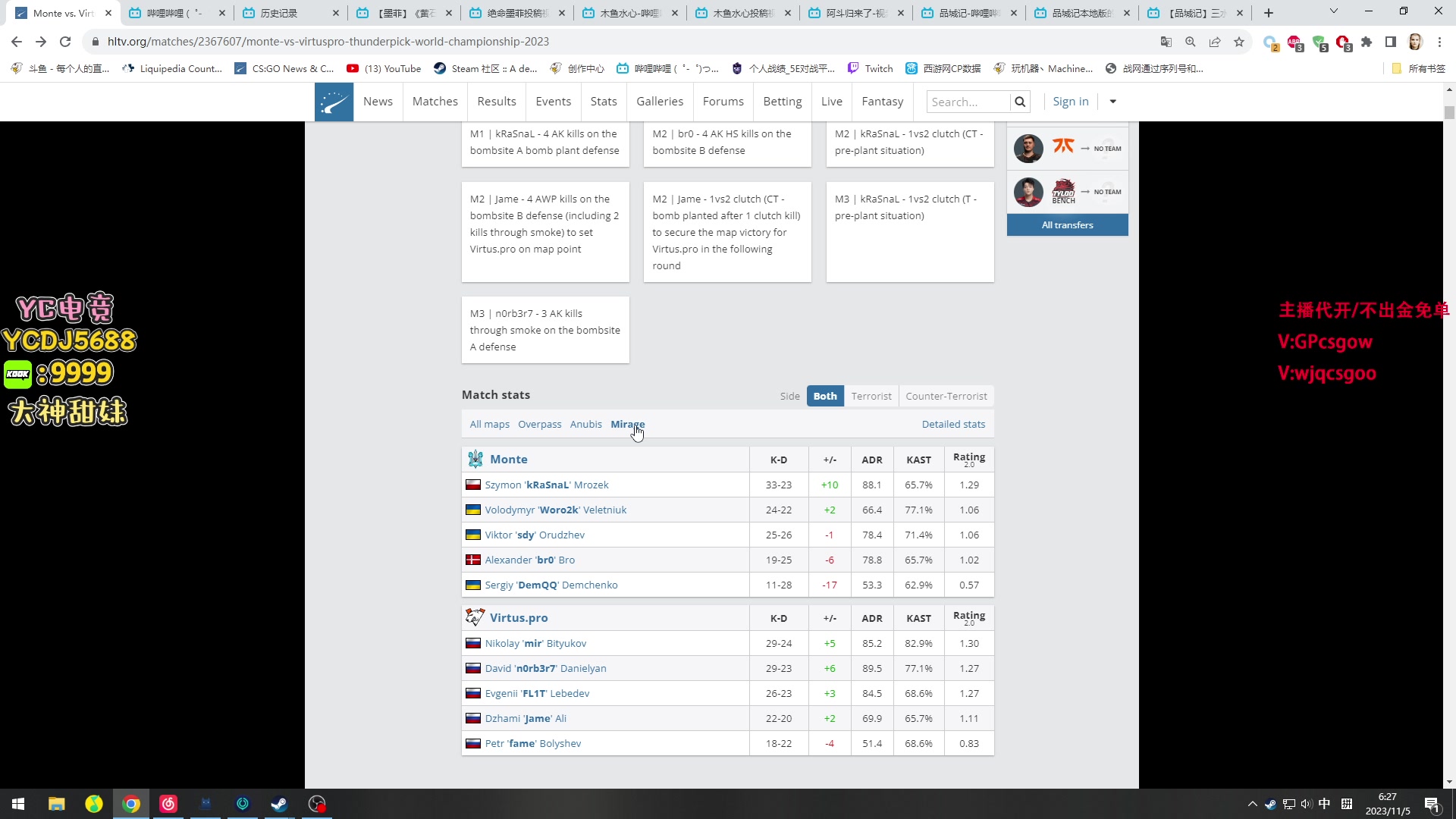Open the Chrome profile avatar

click(x=1415, y=42)
